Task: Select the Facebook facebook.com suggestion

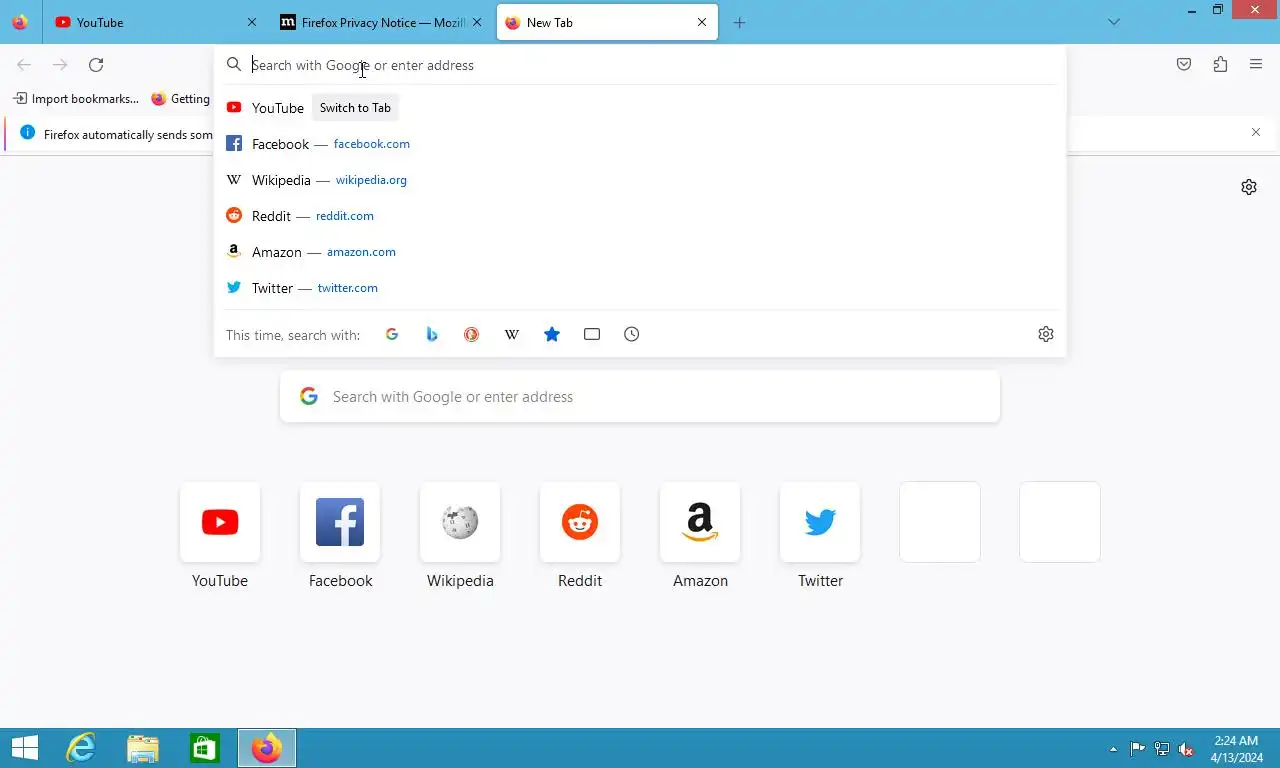Action: pos(640,144)
